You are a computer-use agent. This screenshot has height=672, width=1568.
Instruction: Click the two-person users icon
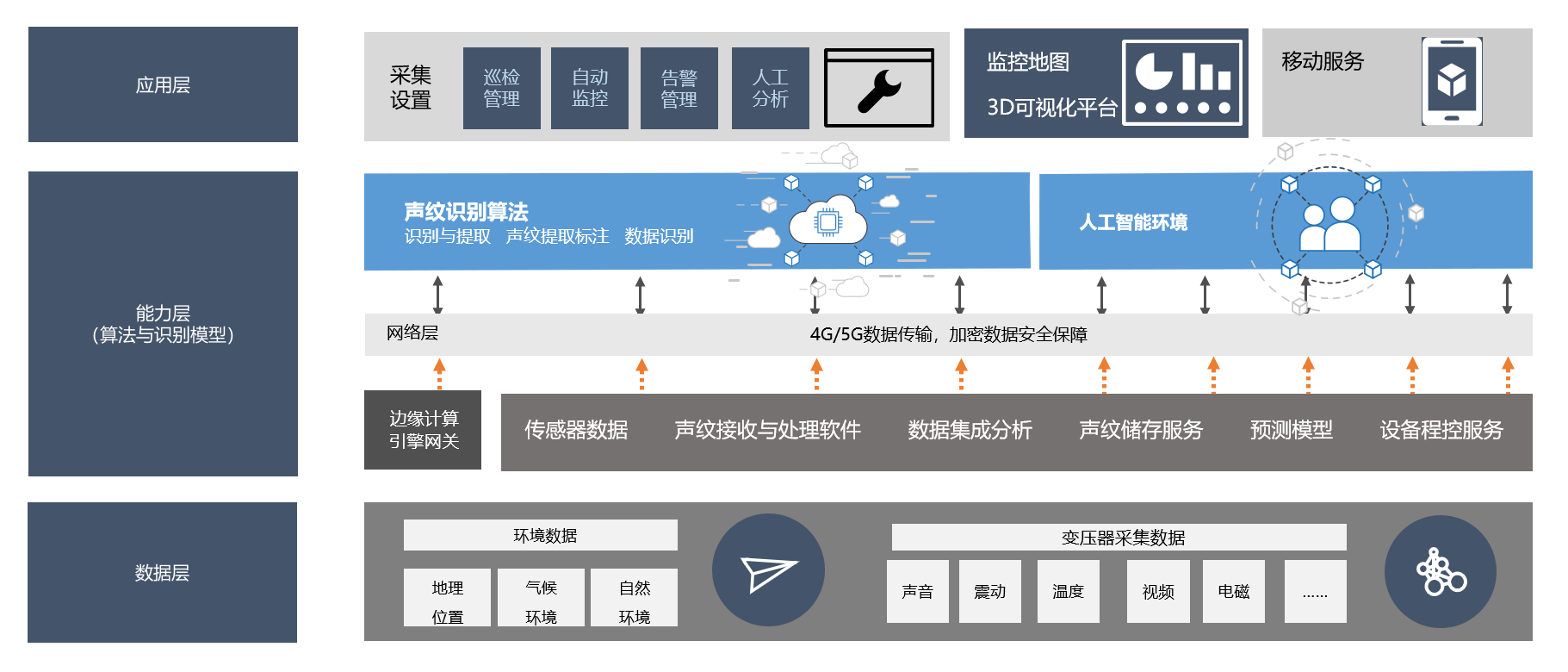pyautogui.click(x=1329, y=225)
